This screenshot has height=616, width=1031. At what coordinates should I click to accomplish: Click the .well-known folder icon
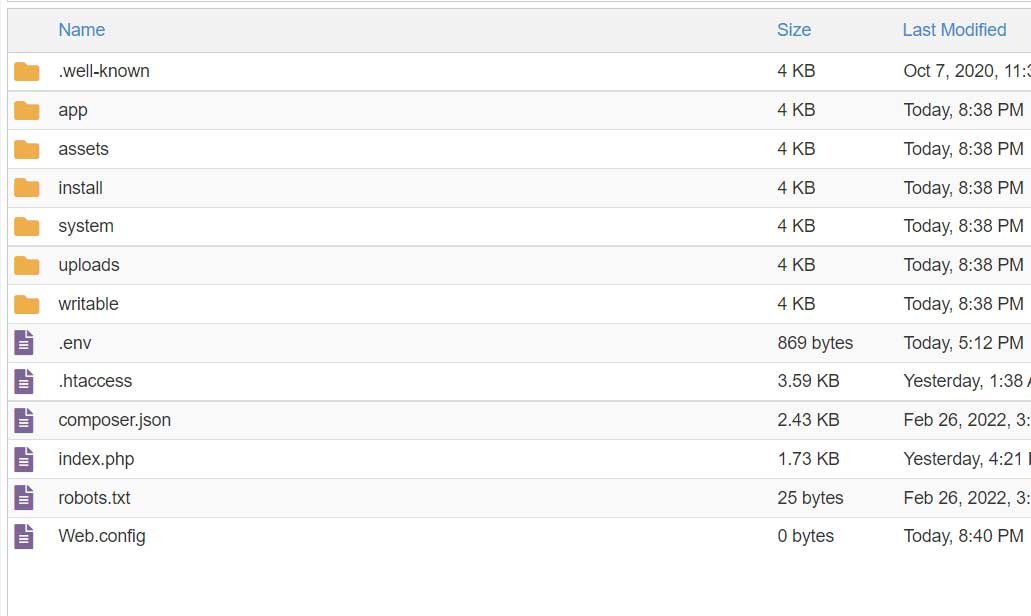point(27,72)
